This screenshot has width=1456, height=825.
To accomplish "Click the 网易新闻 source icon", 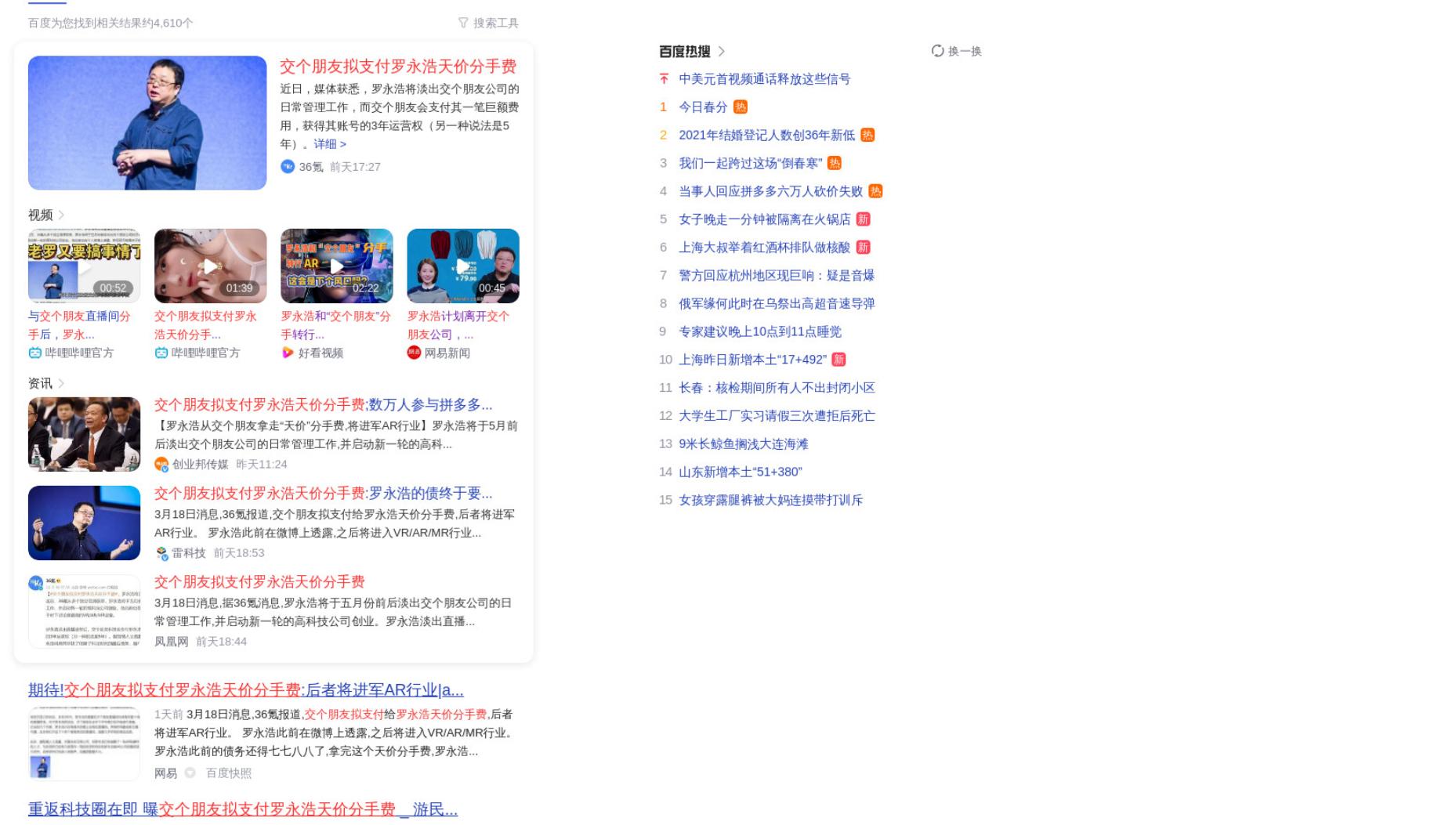I will [x=414, y=353].
